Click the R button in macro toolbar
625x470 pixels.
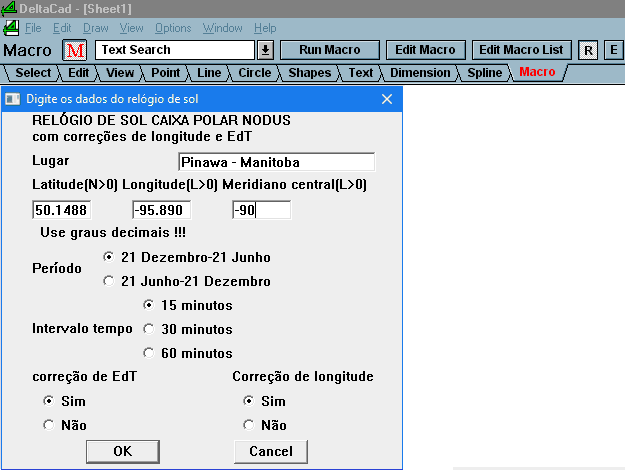(588, 50)
